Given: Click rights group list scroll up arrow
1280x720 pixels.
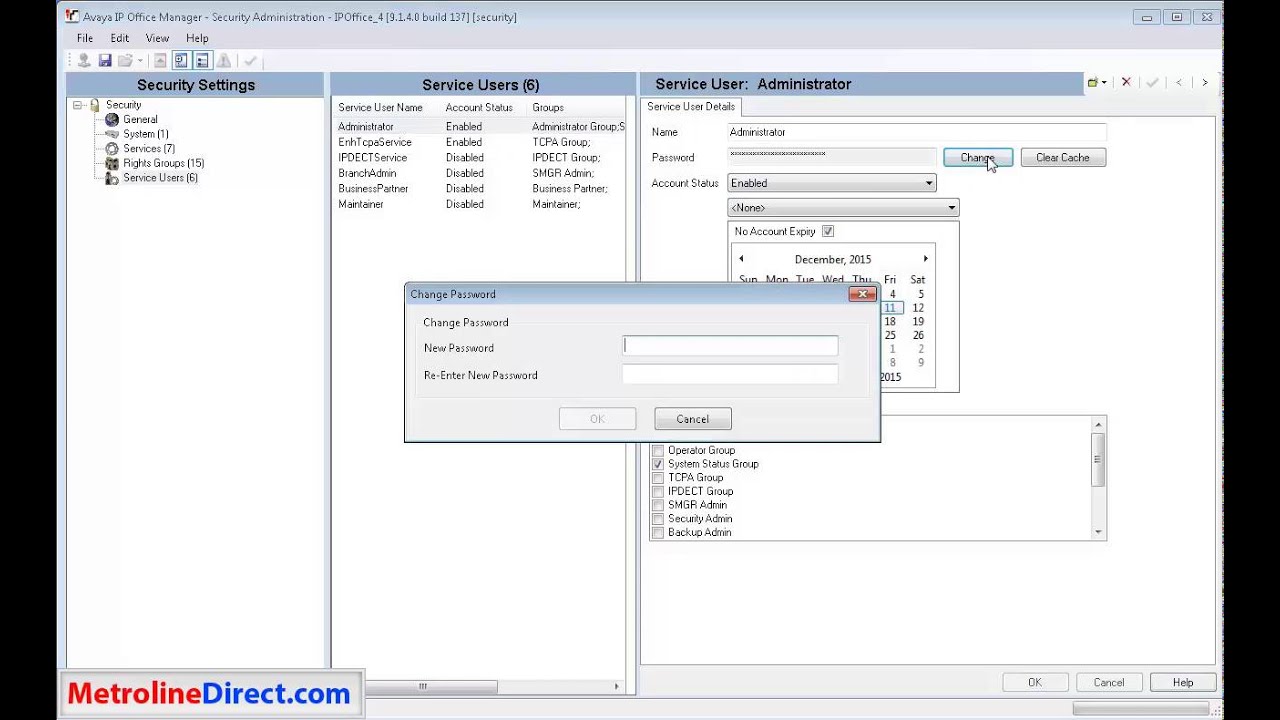Looking at the screenshot, I should pyautogui.click(x=1098, y=424).
